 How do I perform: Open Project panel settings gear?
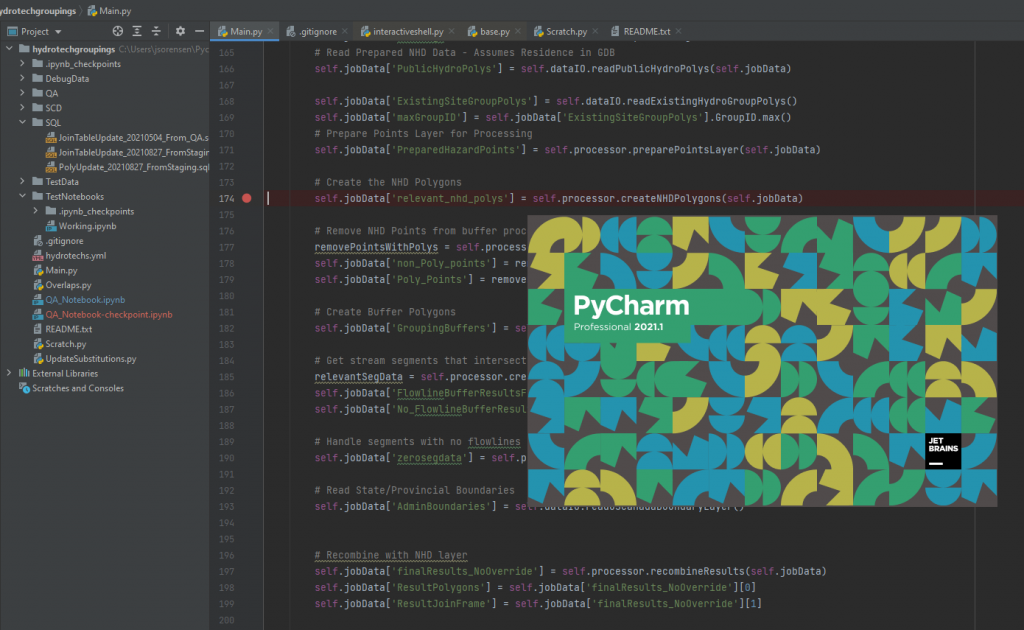181,32
